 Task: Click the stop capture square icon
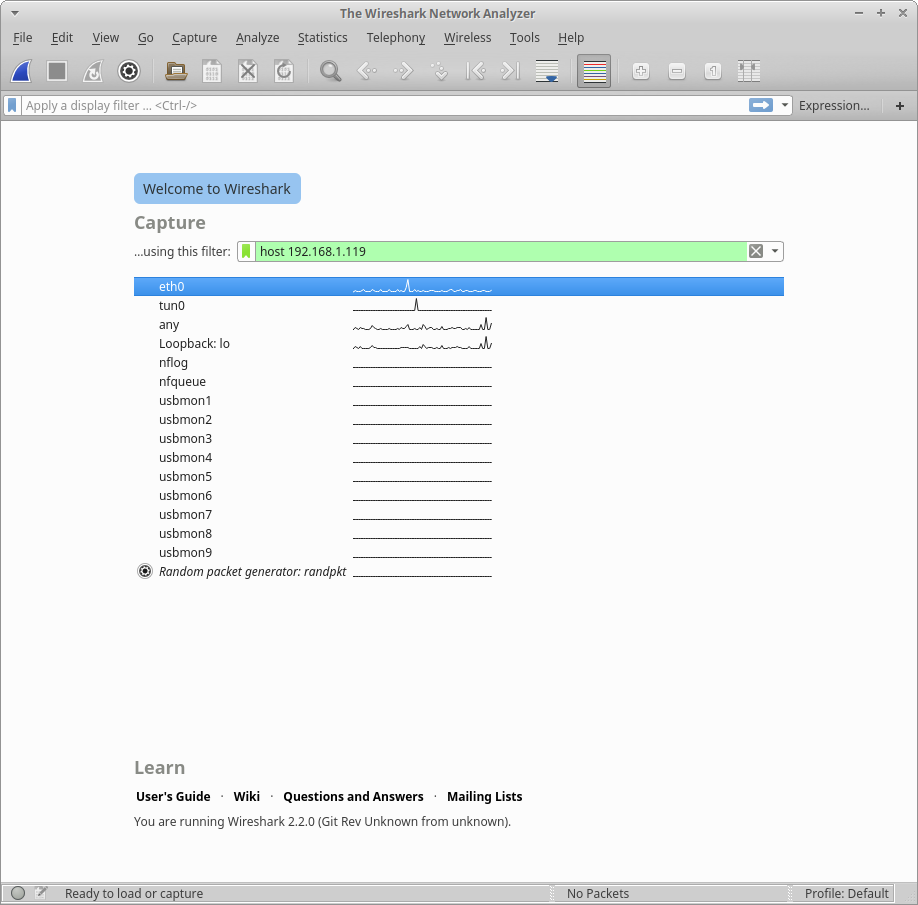57,71
